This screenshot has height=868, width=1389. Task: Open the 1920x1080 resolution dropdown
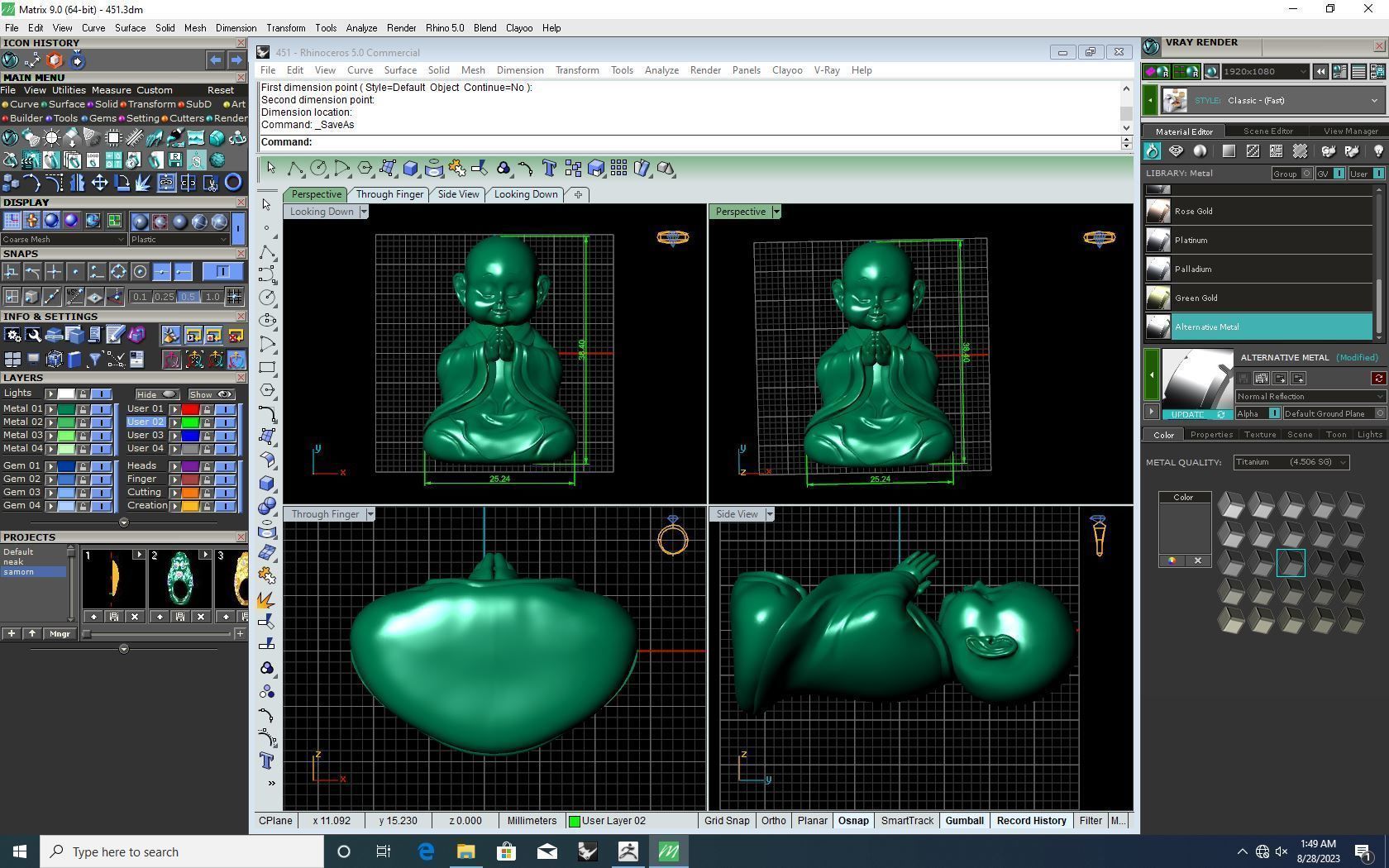point(1265,72)
